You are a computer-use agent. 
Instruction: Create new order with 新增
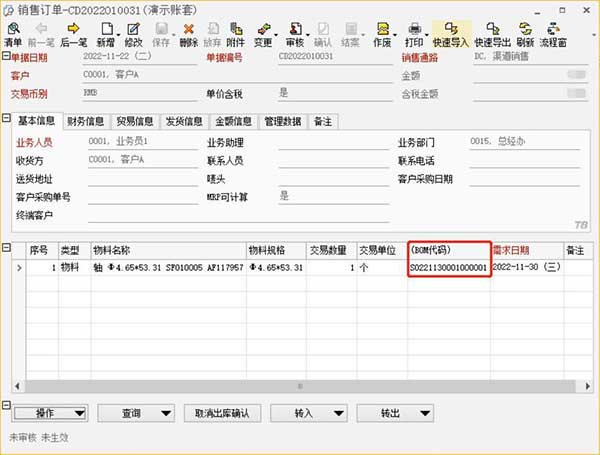tap(106, 34)
